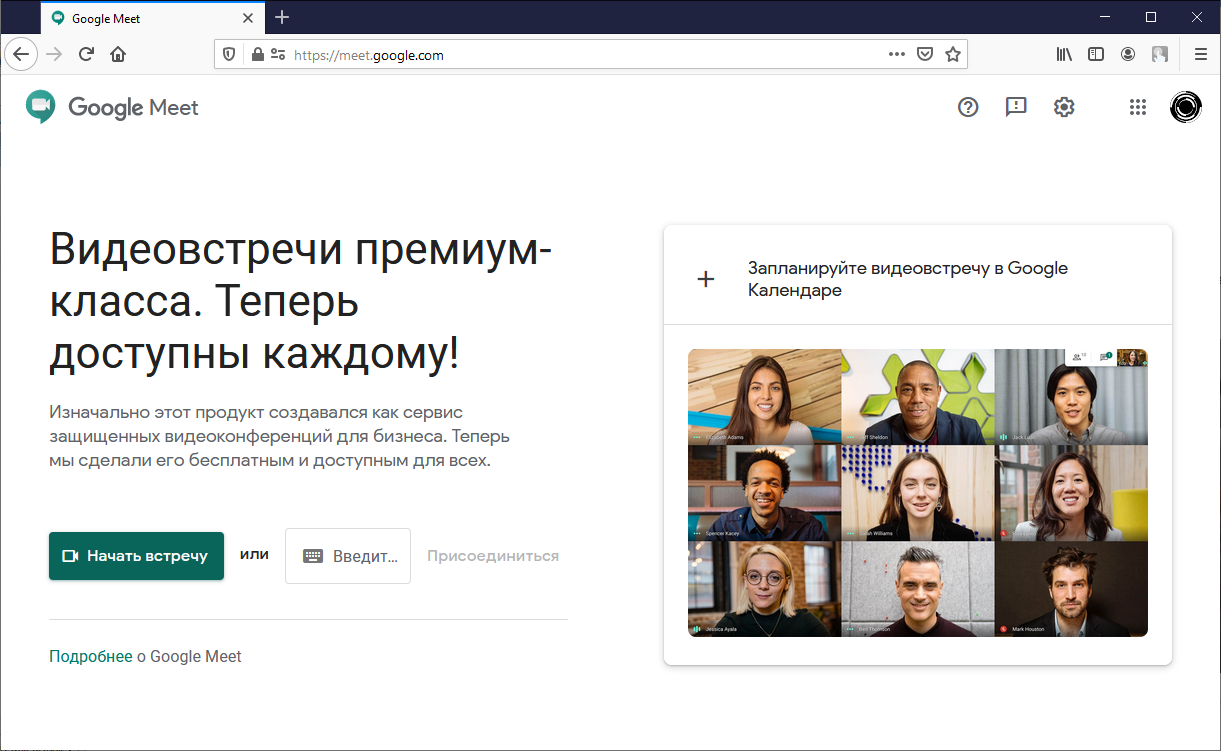Click the tracking protection shield icon
This screenshot has width=1221, height=751.
point(230,55)
